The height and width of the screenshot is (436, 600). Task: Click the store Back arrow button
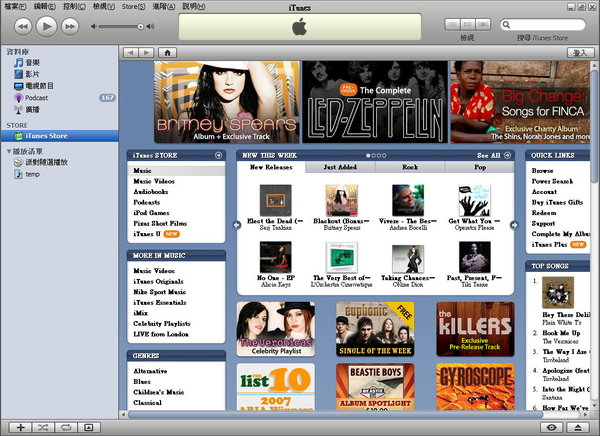pyautogui.click(x=131, y=53)
